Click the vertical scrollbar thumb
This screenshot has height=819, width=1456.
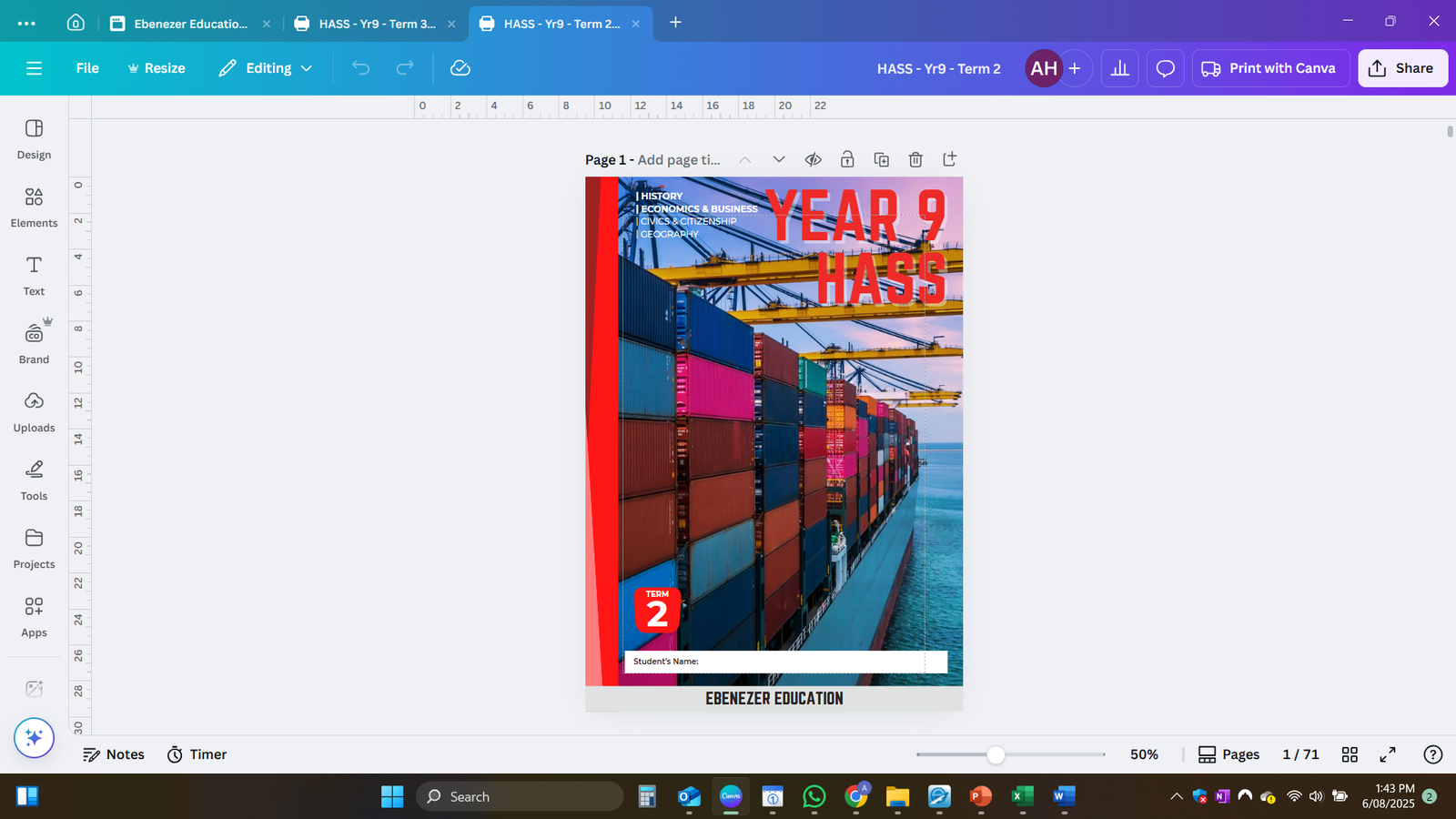coord(1450,131)
